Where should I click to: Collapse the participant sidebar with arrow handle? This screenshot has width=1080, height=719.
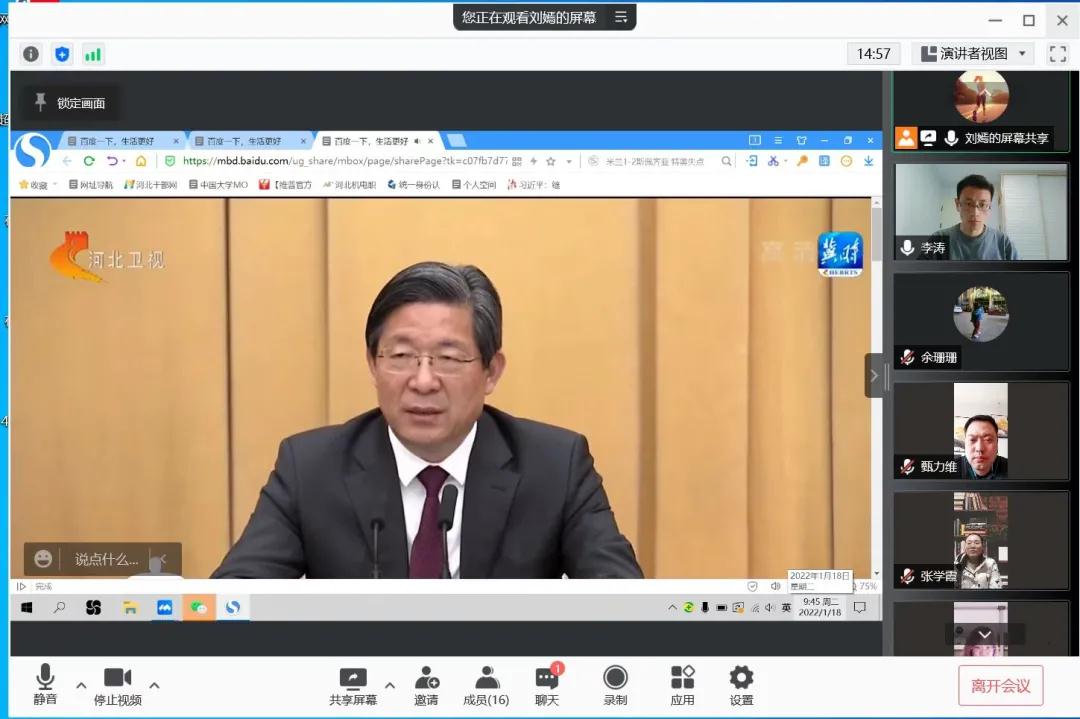[874, 375]
